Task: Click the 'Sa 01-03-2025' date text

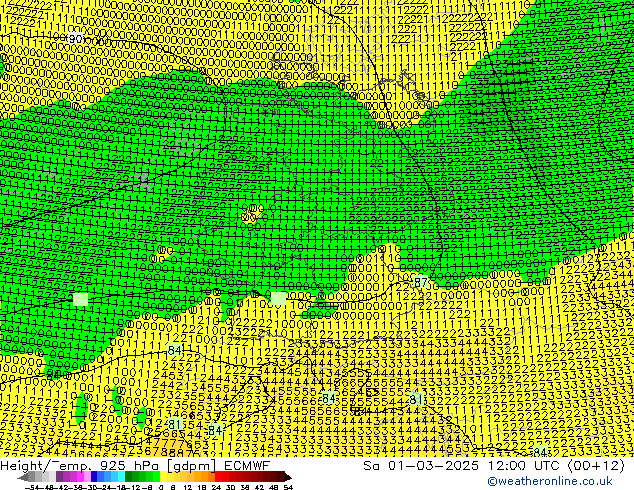Action: (421, 466)
